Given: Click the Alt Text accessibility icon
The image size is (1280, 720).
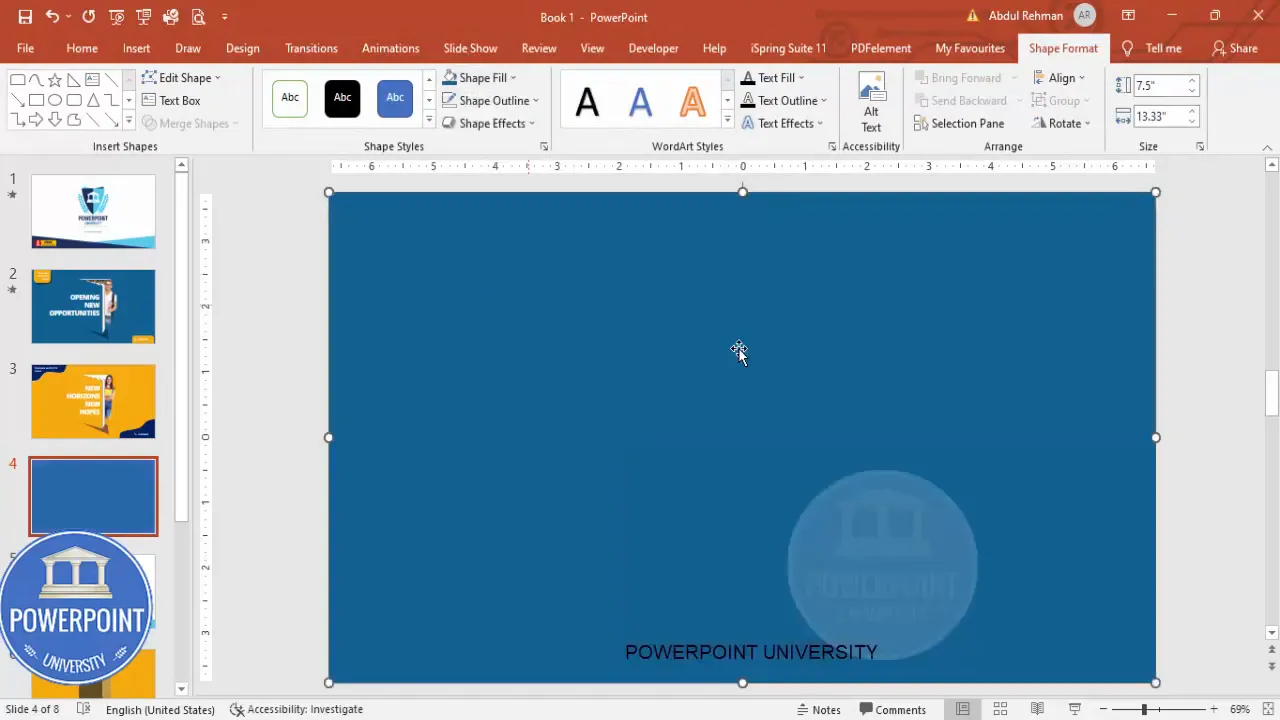Looking at the screenshot, I should click(872, 102).
